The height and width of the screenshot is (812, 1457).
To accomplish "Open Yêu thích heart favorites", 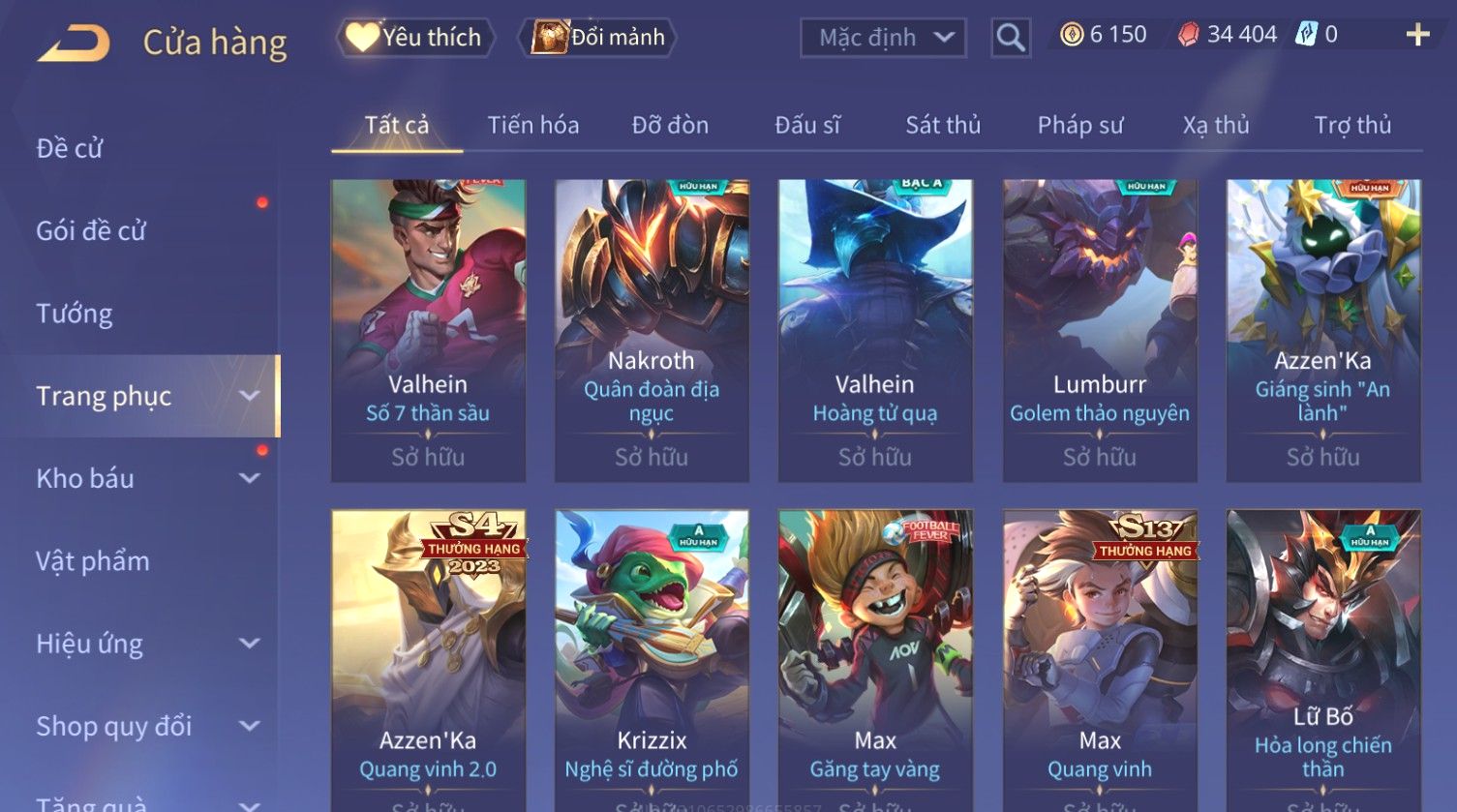I will point(415,38).
